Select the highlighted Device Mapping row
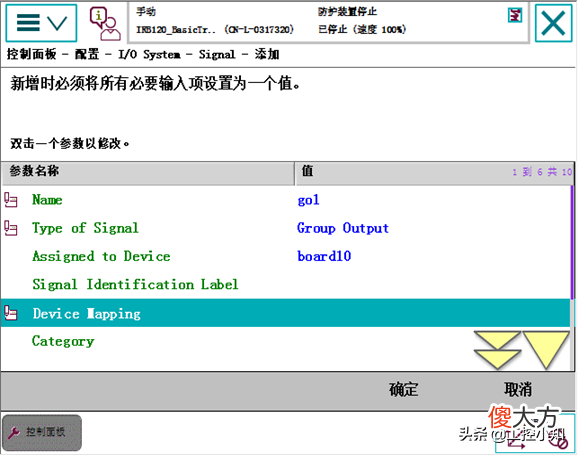 285,313
